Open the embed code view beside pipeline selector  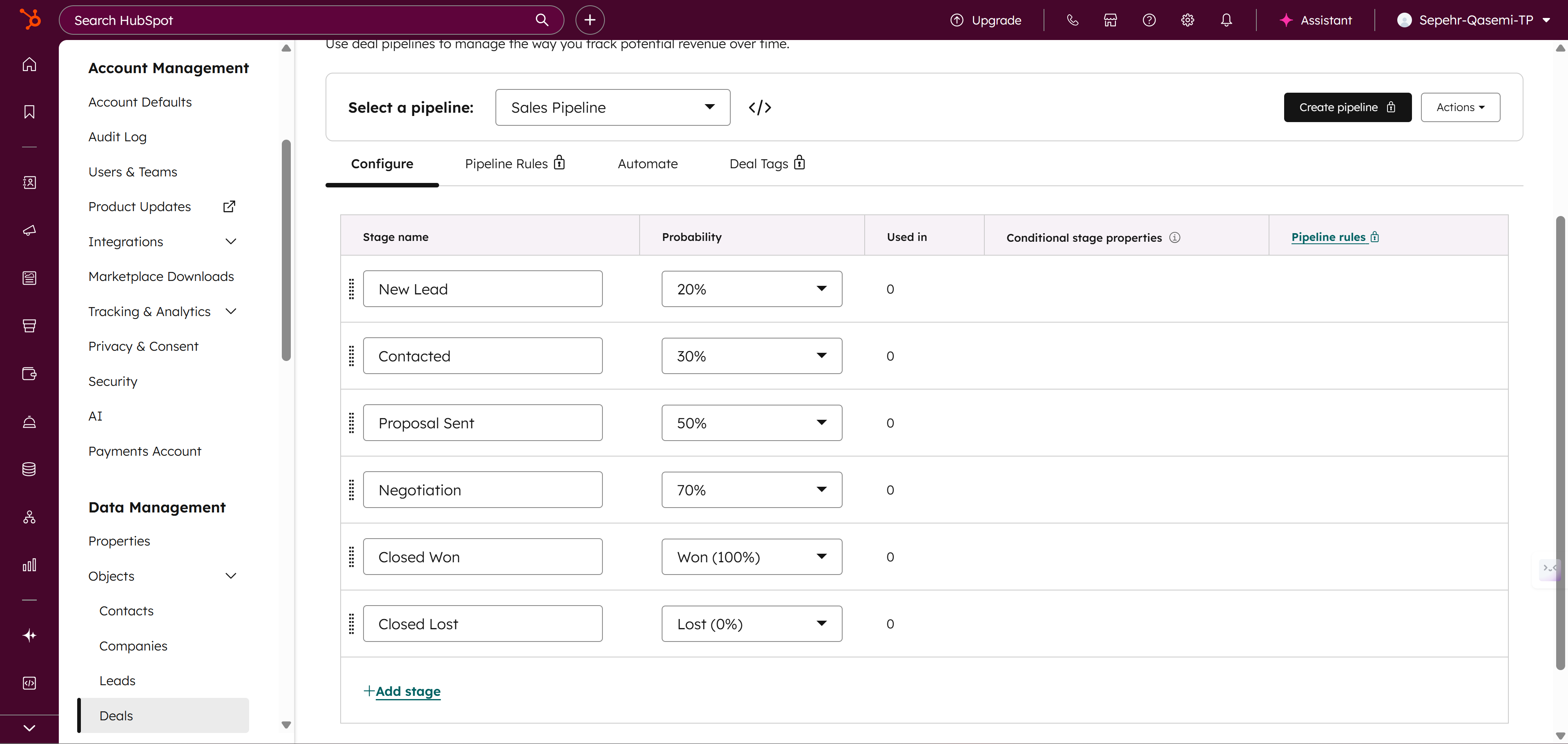760,107
